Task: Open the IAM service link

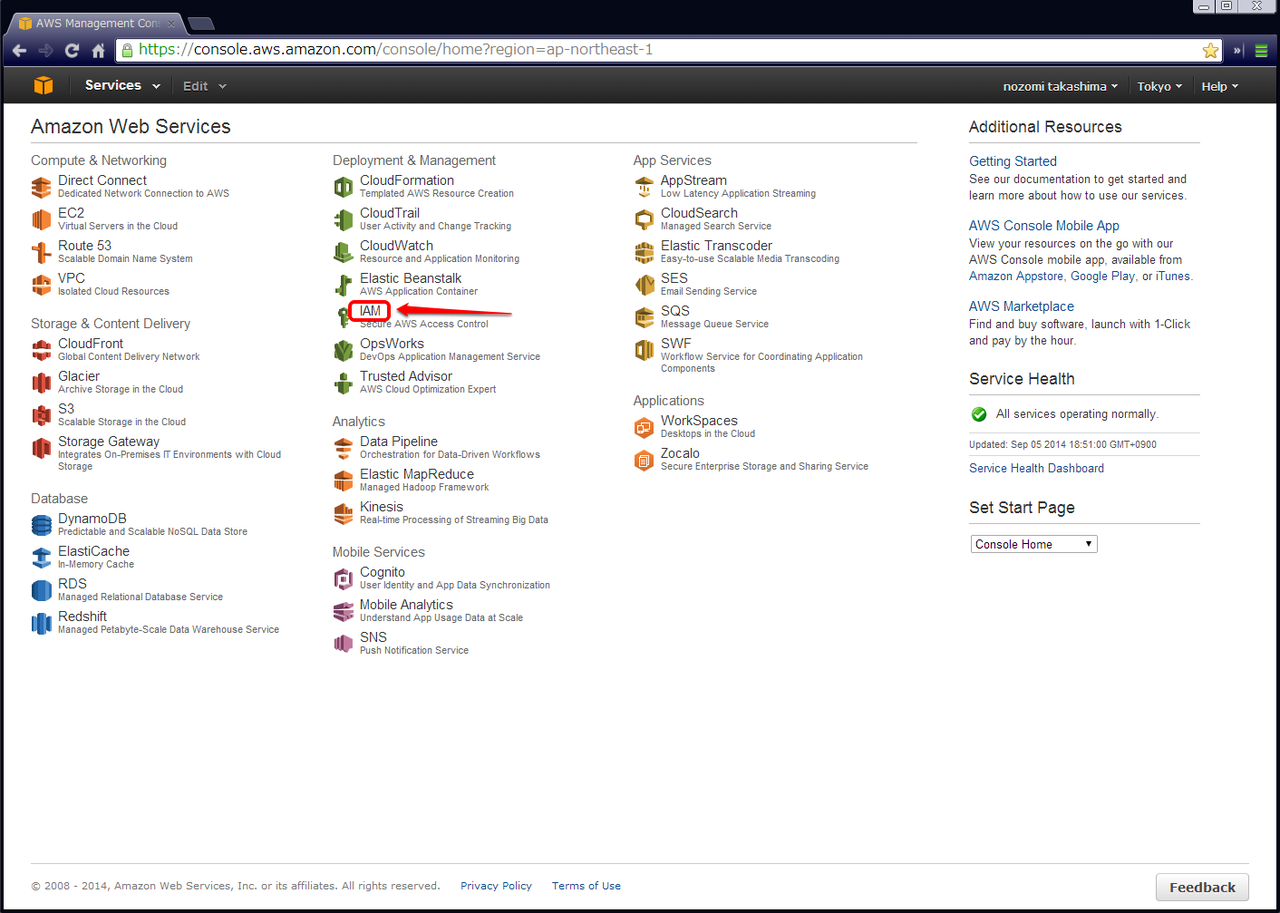Action: click(x=370, y=311)
